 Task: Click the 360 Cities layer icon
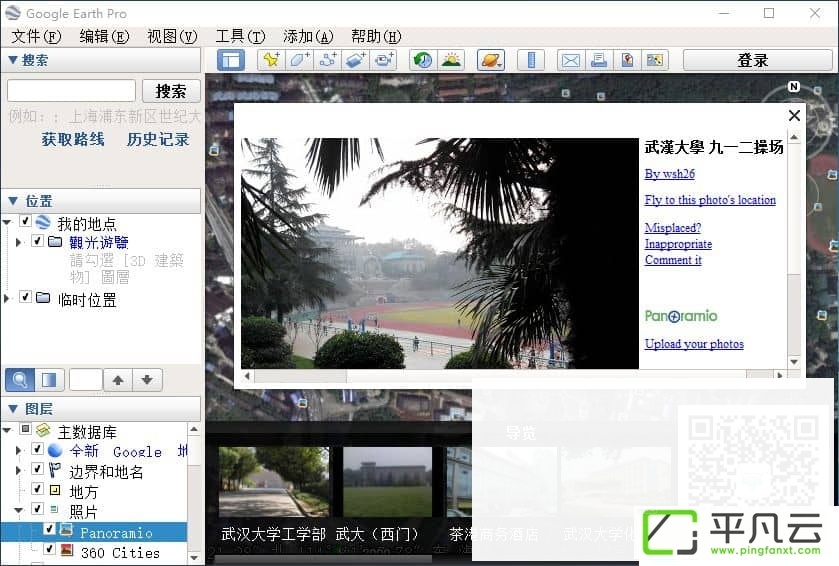coord(67,549)
